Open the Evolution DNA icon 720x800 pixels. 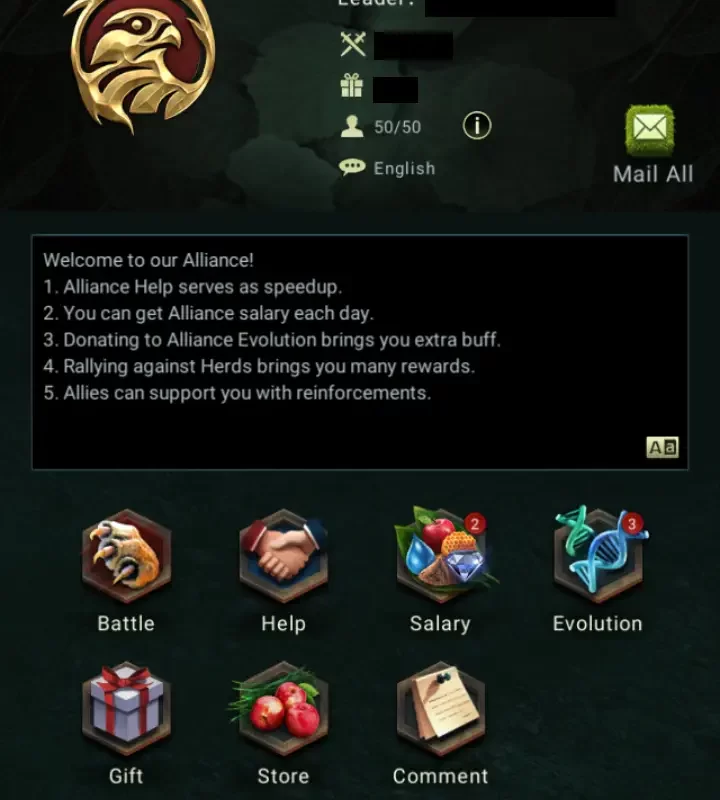598,555
